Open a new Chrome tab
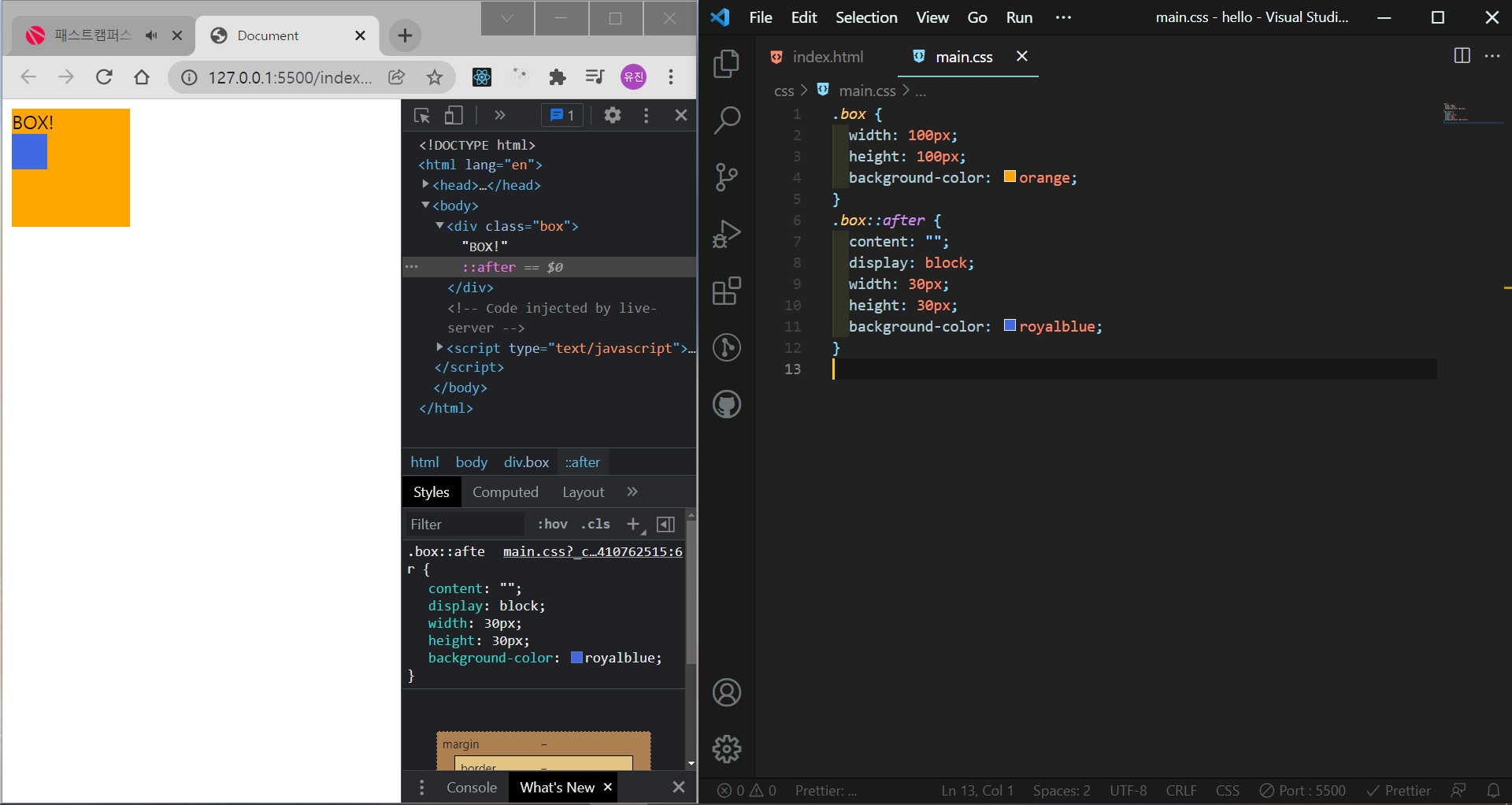The image size is (1512, 805). pos(405,35)
